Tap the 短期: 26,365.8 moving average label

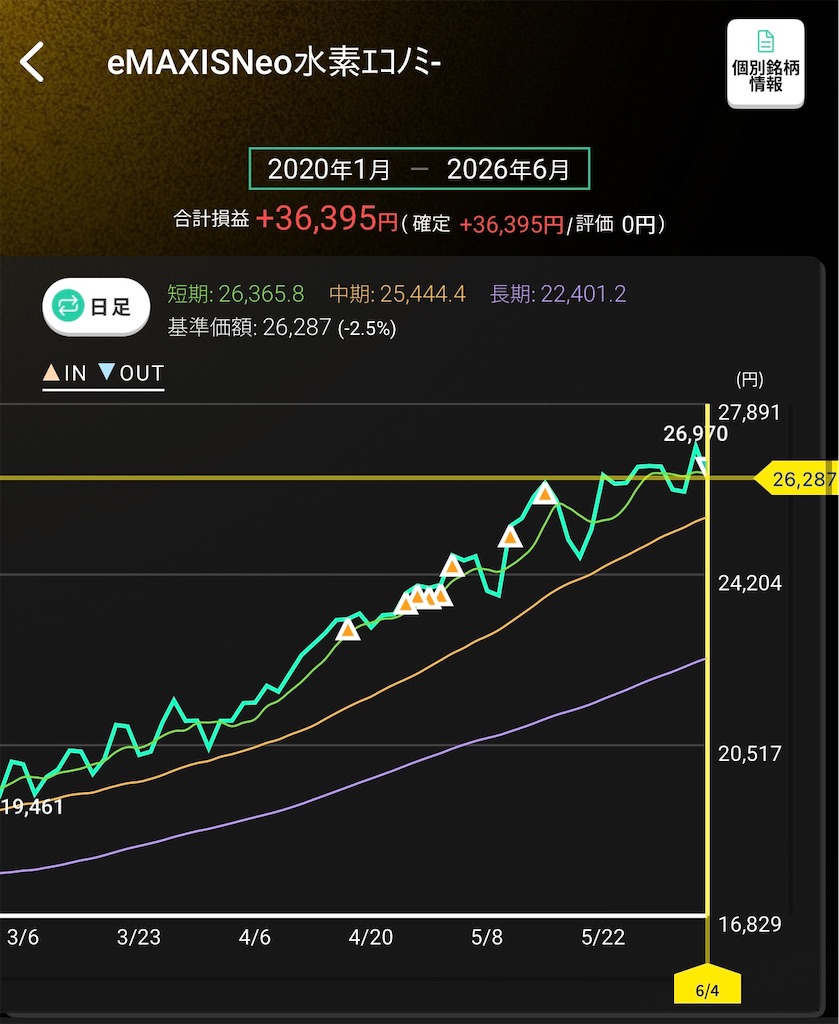pos(236,294)
